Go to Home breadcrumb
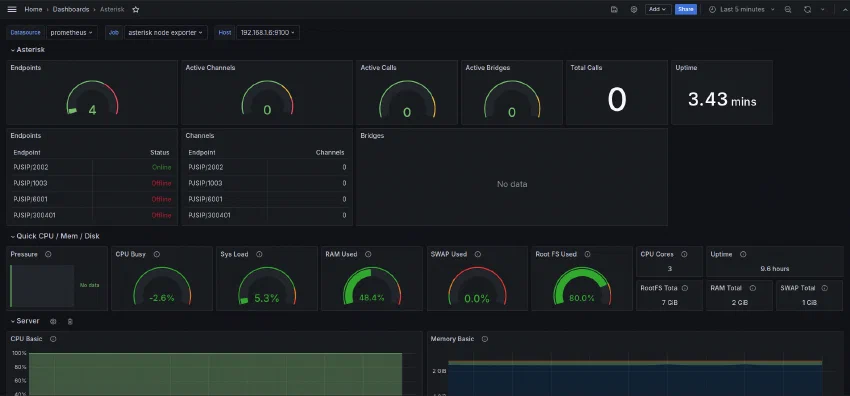Viewport: 850px width, 396px height. coord(33,10)
